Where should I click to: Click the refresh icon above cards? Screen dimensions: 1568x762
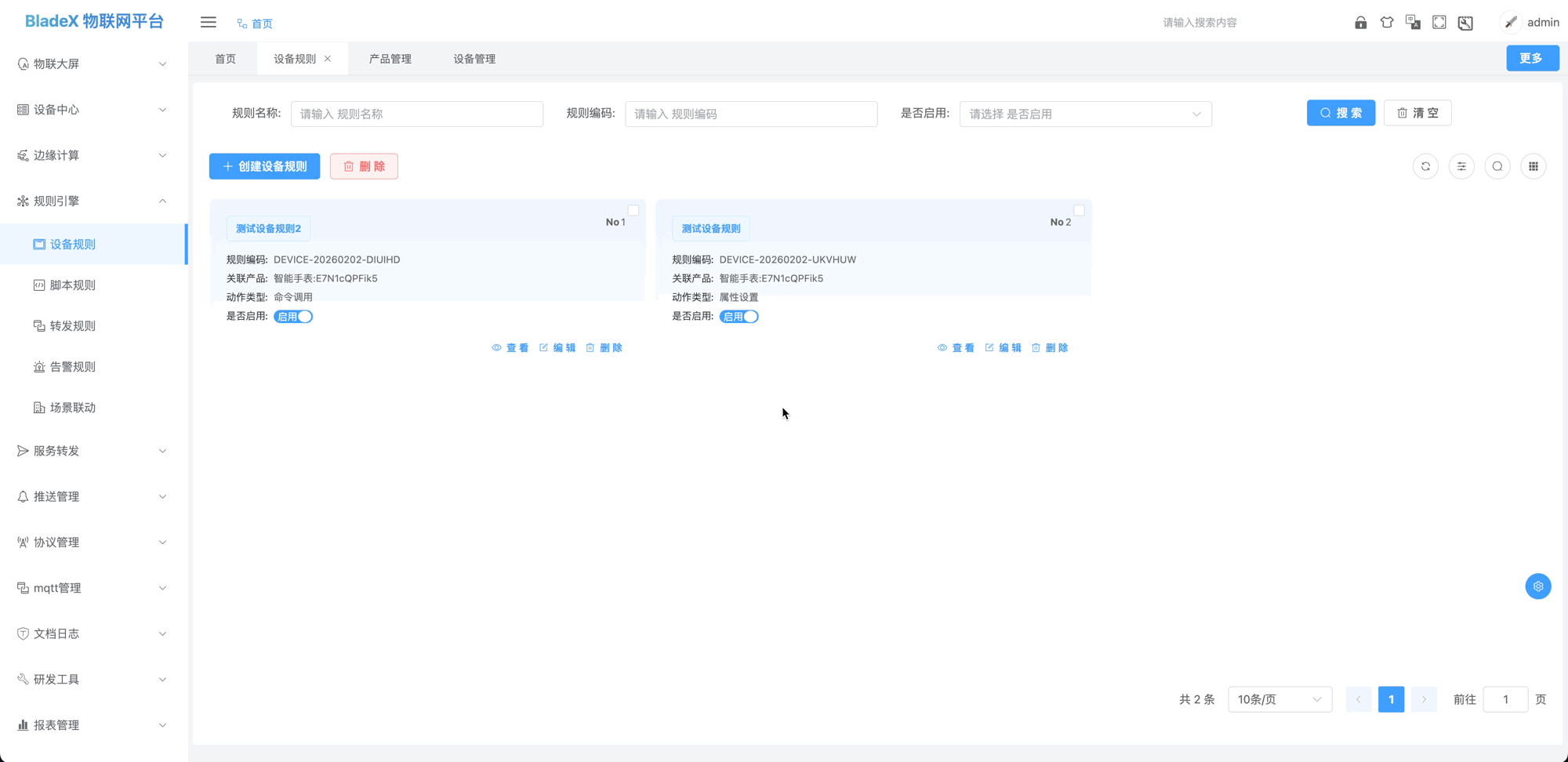[x=1425, y=166]
